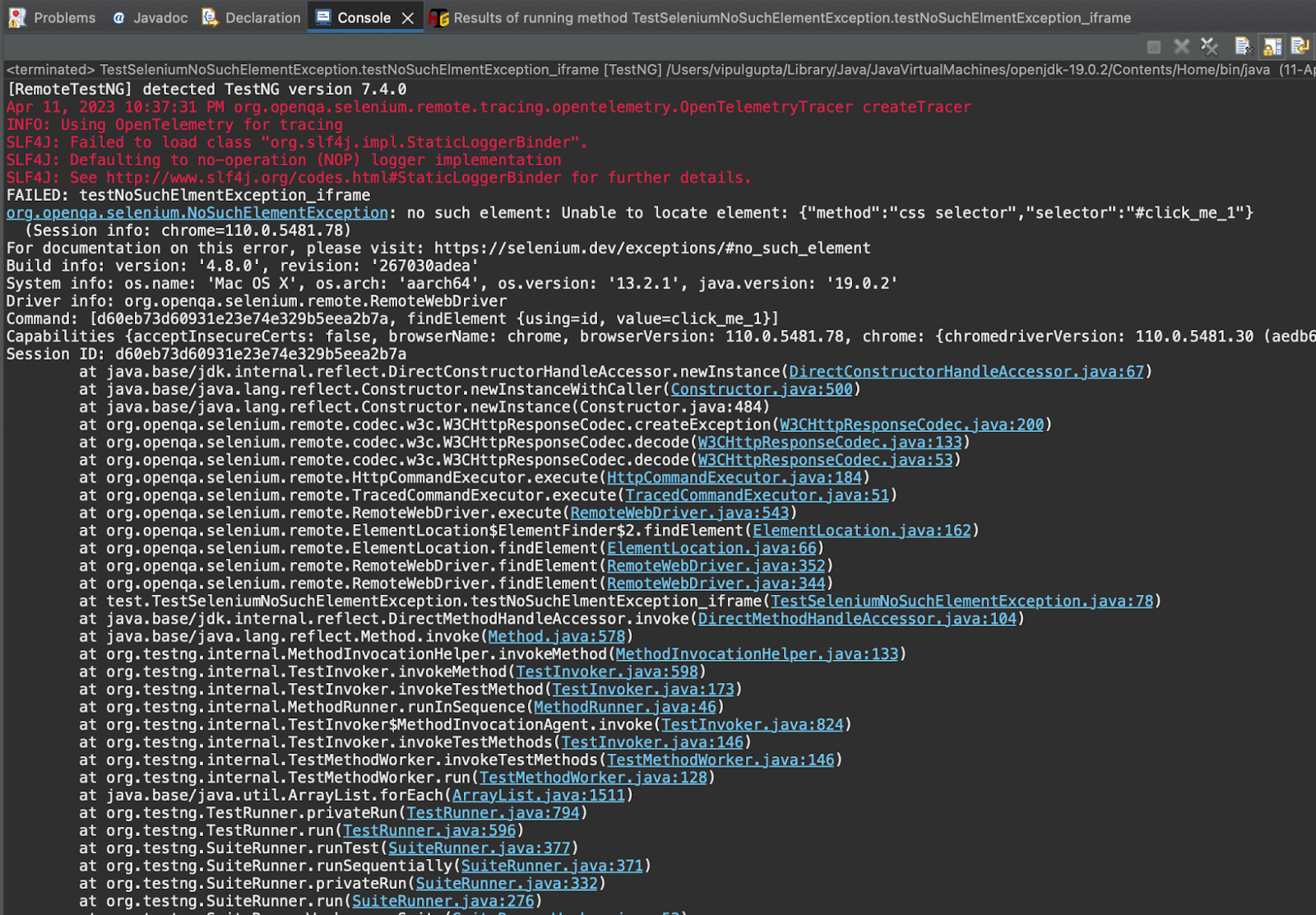The height and width of the screenshot is (915, 1316).
Task: Toggle Scroll Lock in console toolbar
Action: [x=1272, y=47]
